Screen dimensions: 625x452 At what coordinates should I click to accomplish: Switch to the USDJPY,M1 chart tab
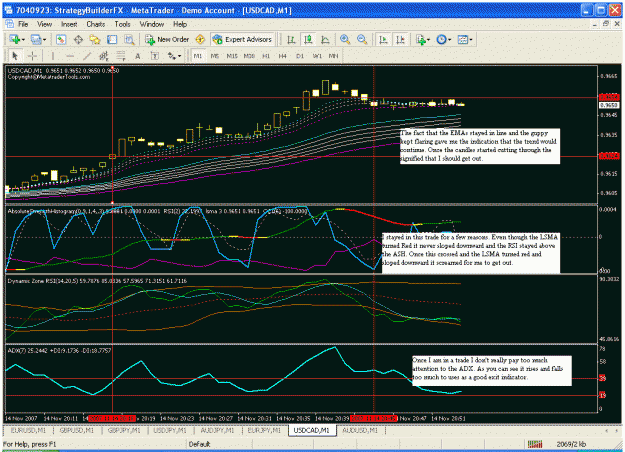(170, 430)
